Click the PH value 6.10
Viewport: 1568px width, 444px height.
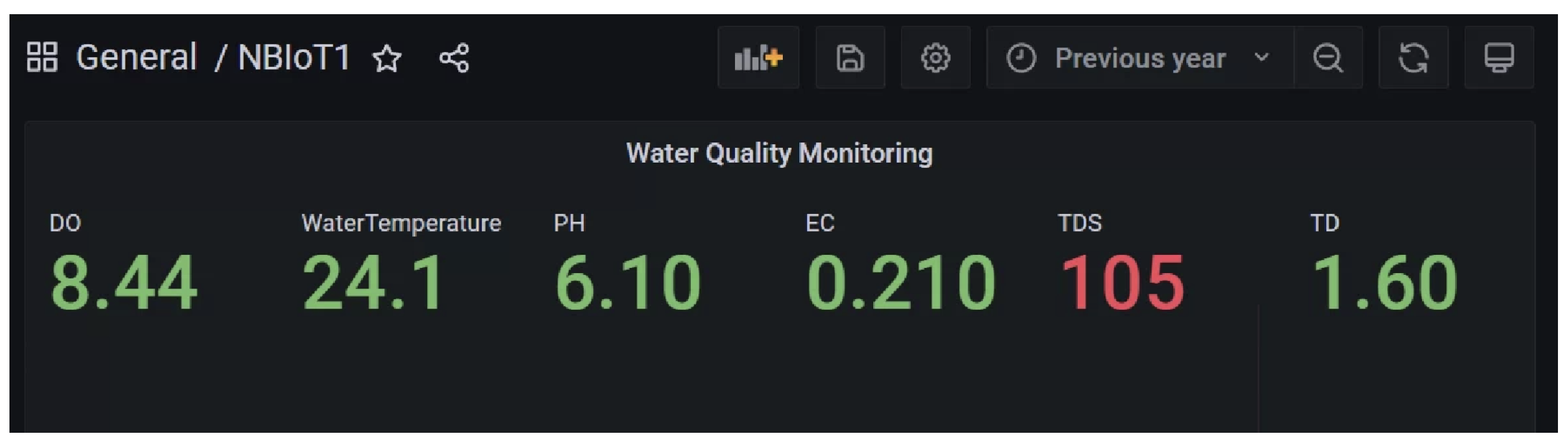pos(627,283)
